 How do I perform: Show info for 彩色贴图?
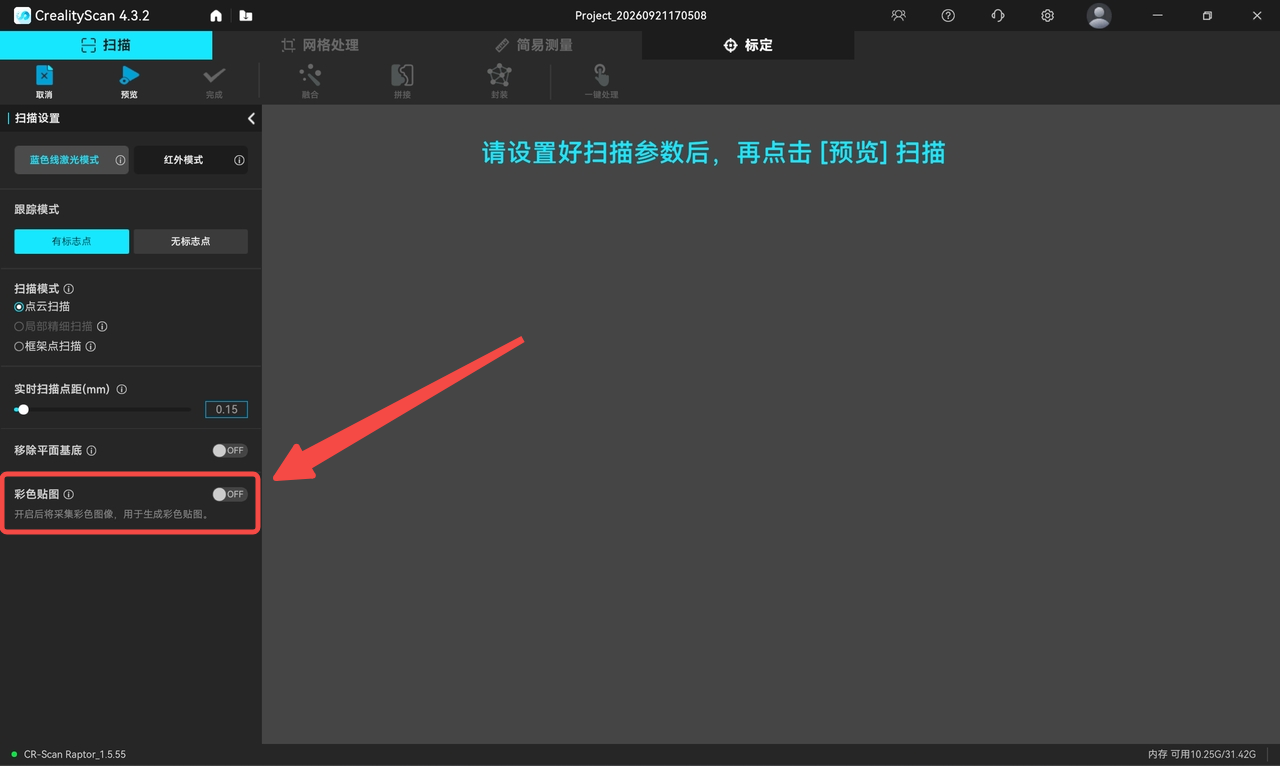[x=68, y=494]
